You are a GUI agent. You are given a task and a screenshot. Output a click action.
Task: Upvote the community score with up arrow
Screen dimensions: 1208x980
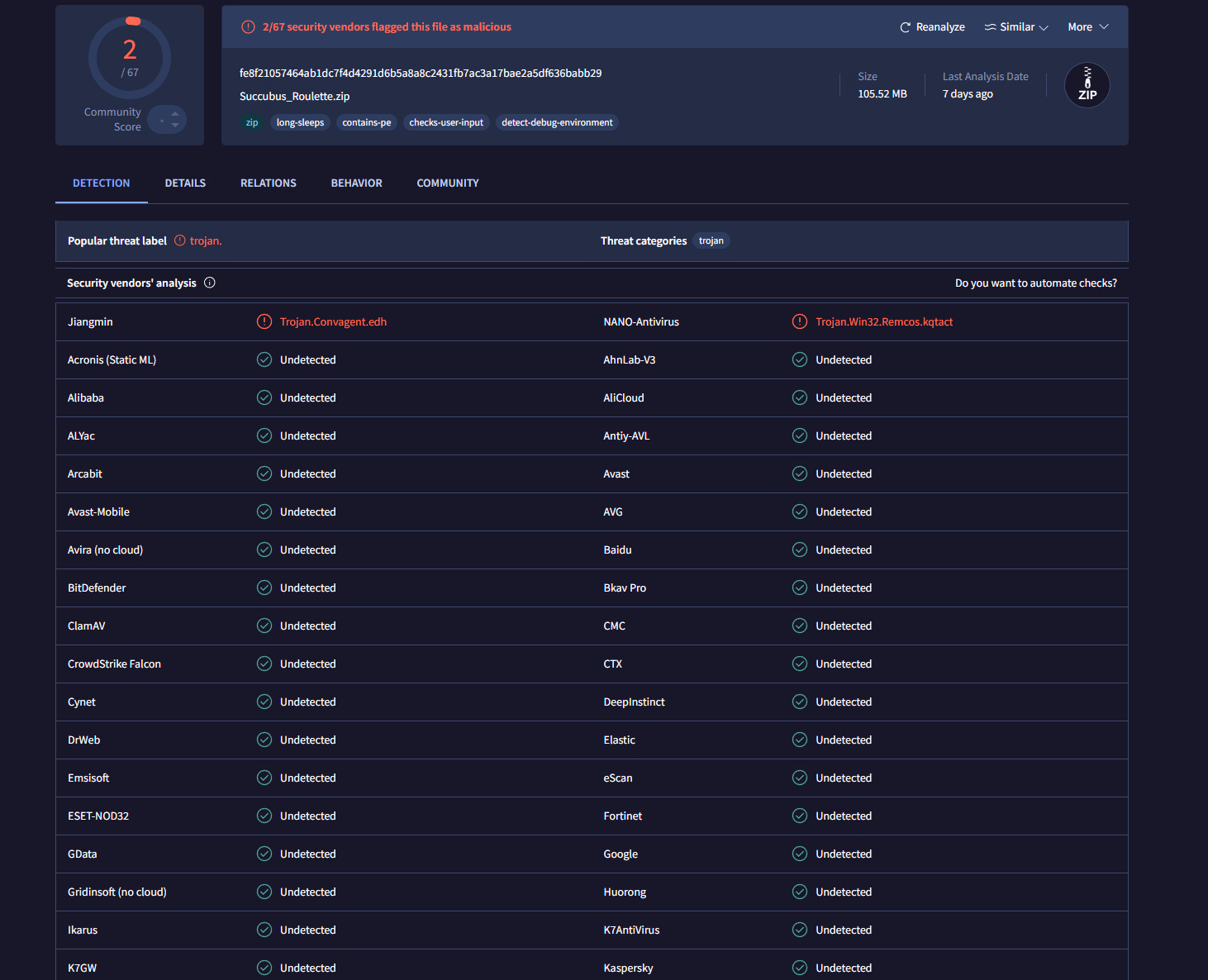pos(175,114)
